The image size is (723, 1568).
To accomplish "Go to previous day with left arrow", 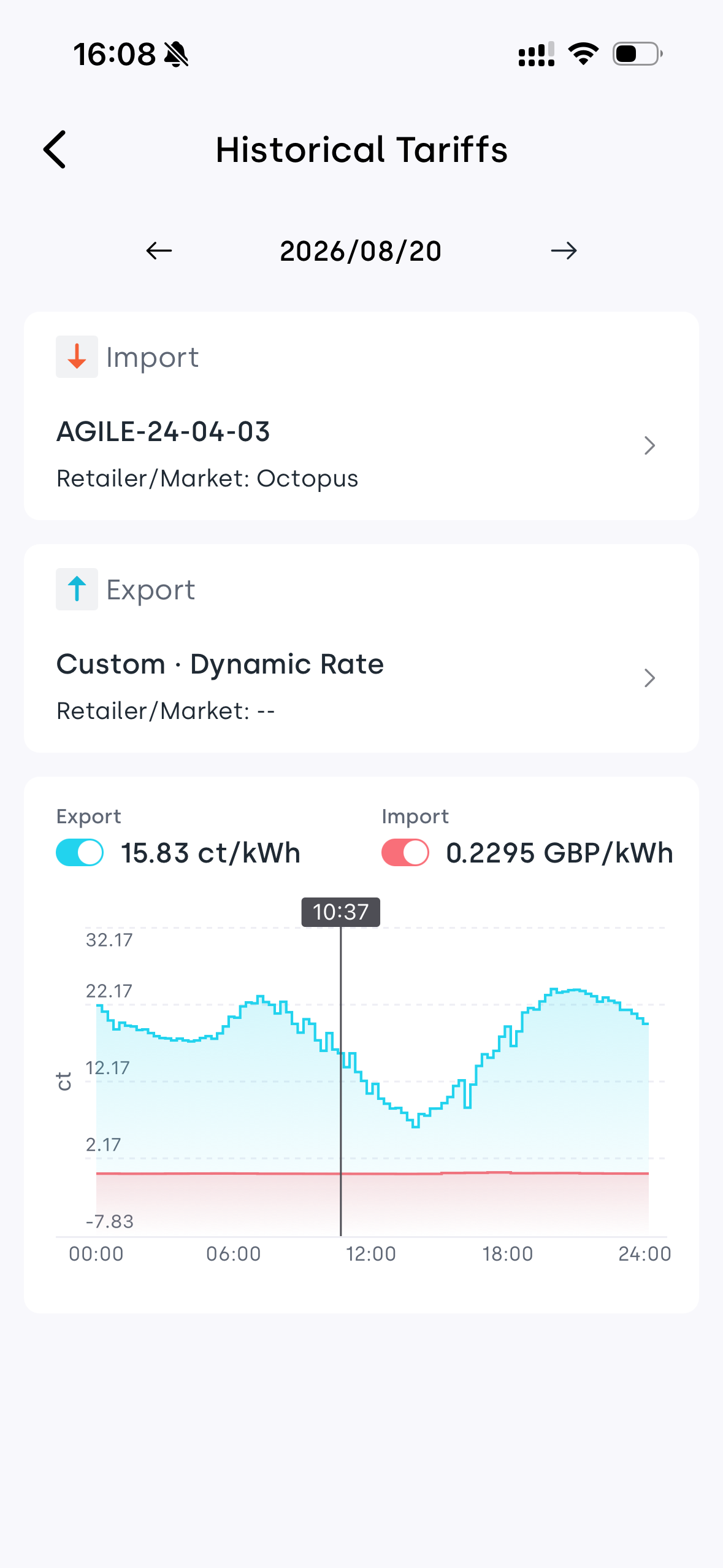I will point(159,251).
